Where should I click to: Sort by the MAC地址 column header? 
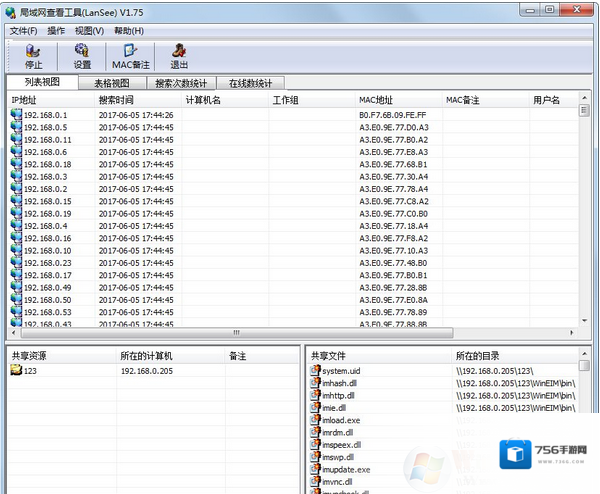pos(376,100)
